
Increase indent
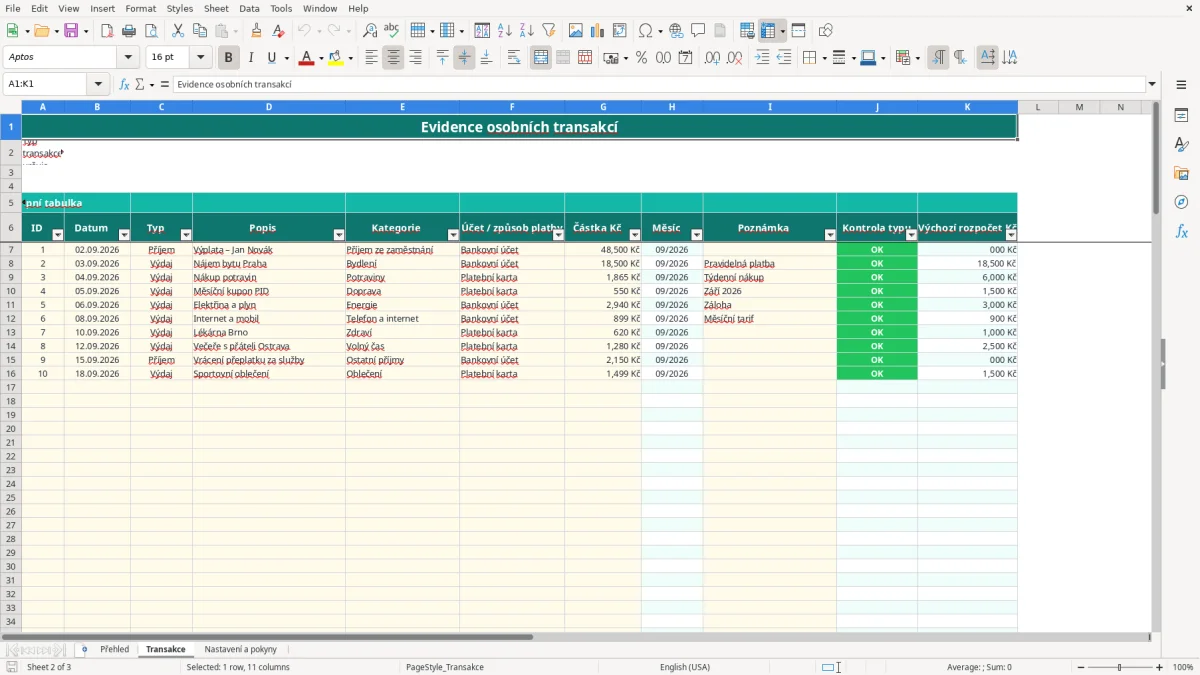click(x=762, y=58)
